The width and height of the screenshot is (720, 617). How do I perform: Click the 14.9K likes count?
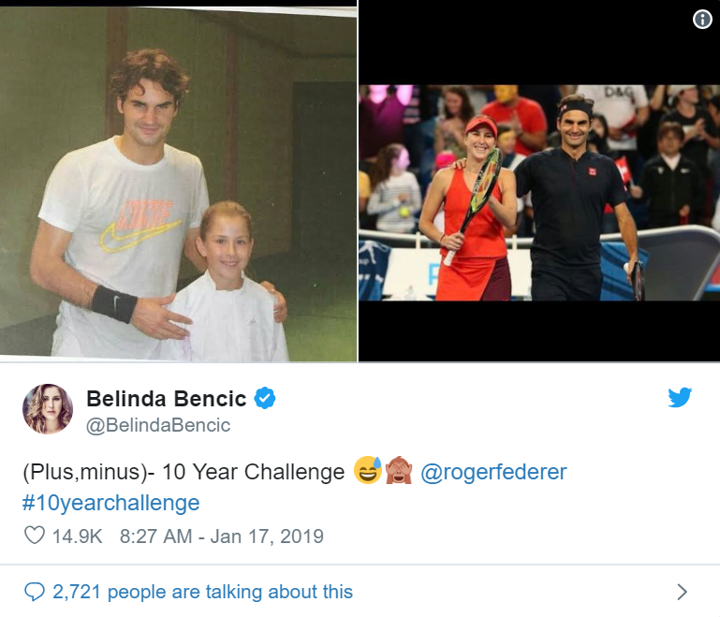(x=77, y=536)
